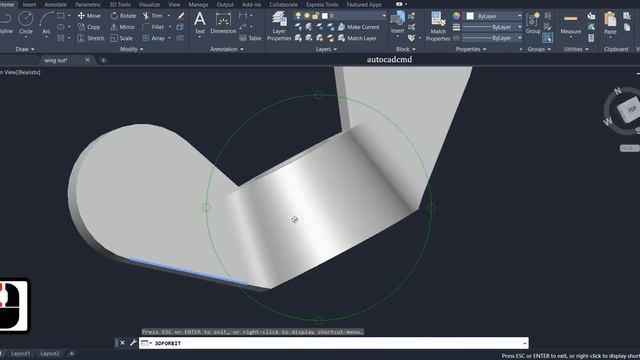Expand the Groups panel
This screenshot has width=640, height=360.
[539, 49]
